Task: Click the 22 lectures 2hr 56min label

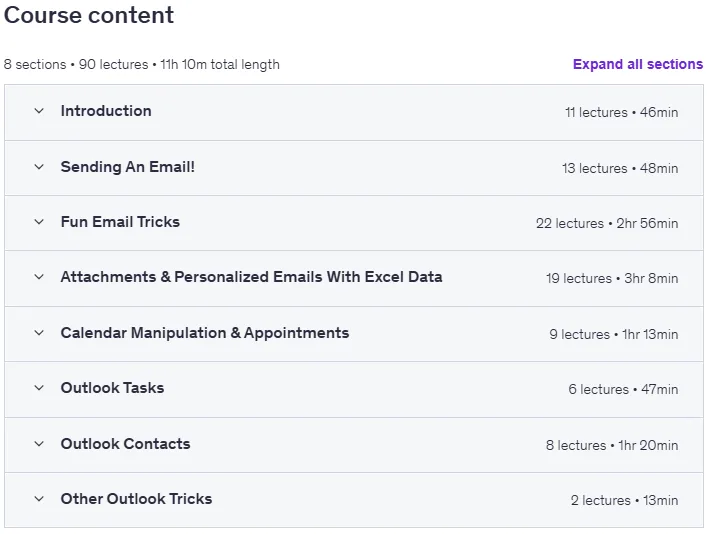Action: click(607, 223)
